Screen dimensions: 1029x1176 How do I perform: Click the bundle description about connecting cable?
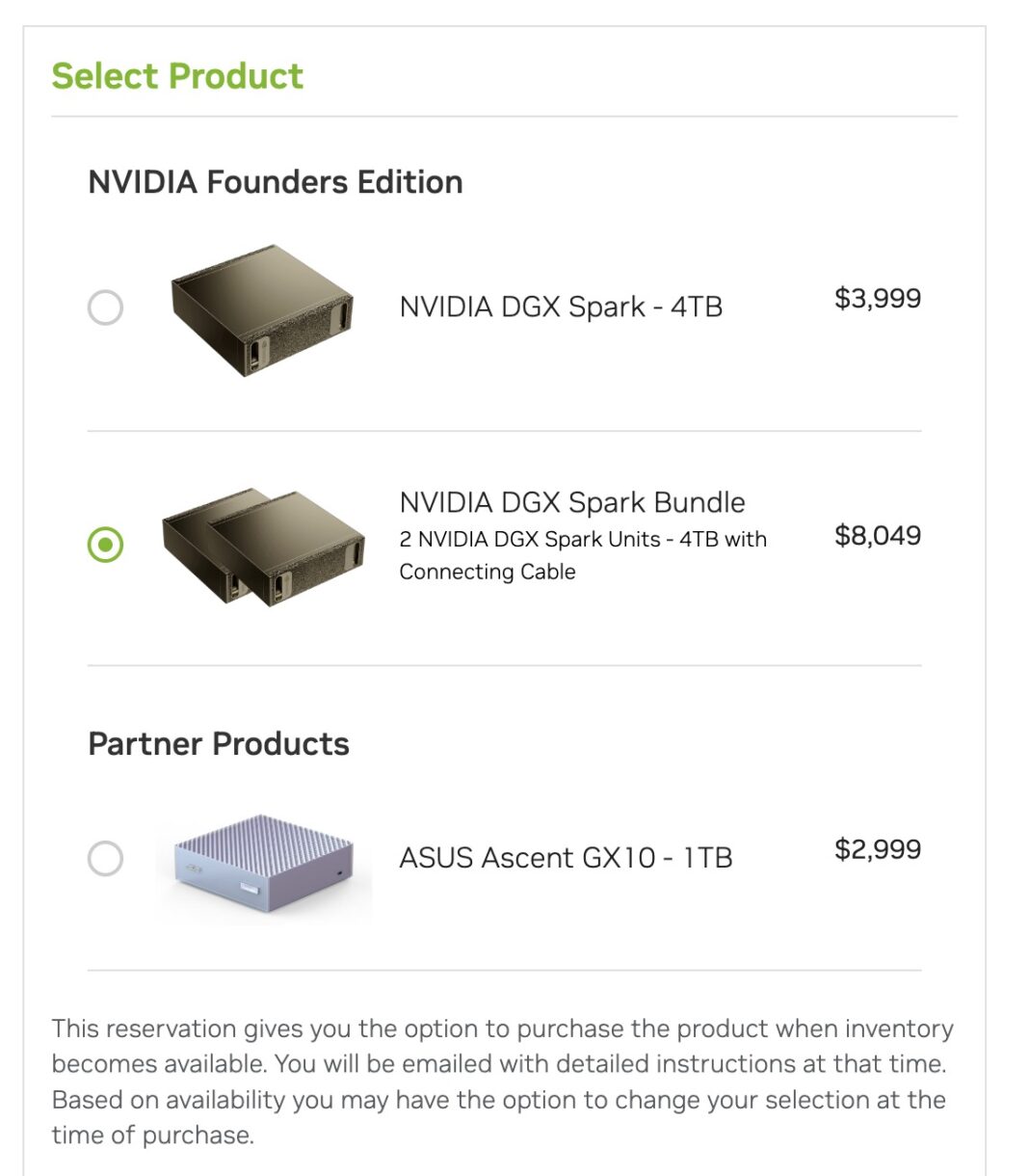(x=584, y=555)
